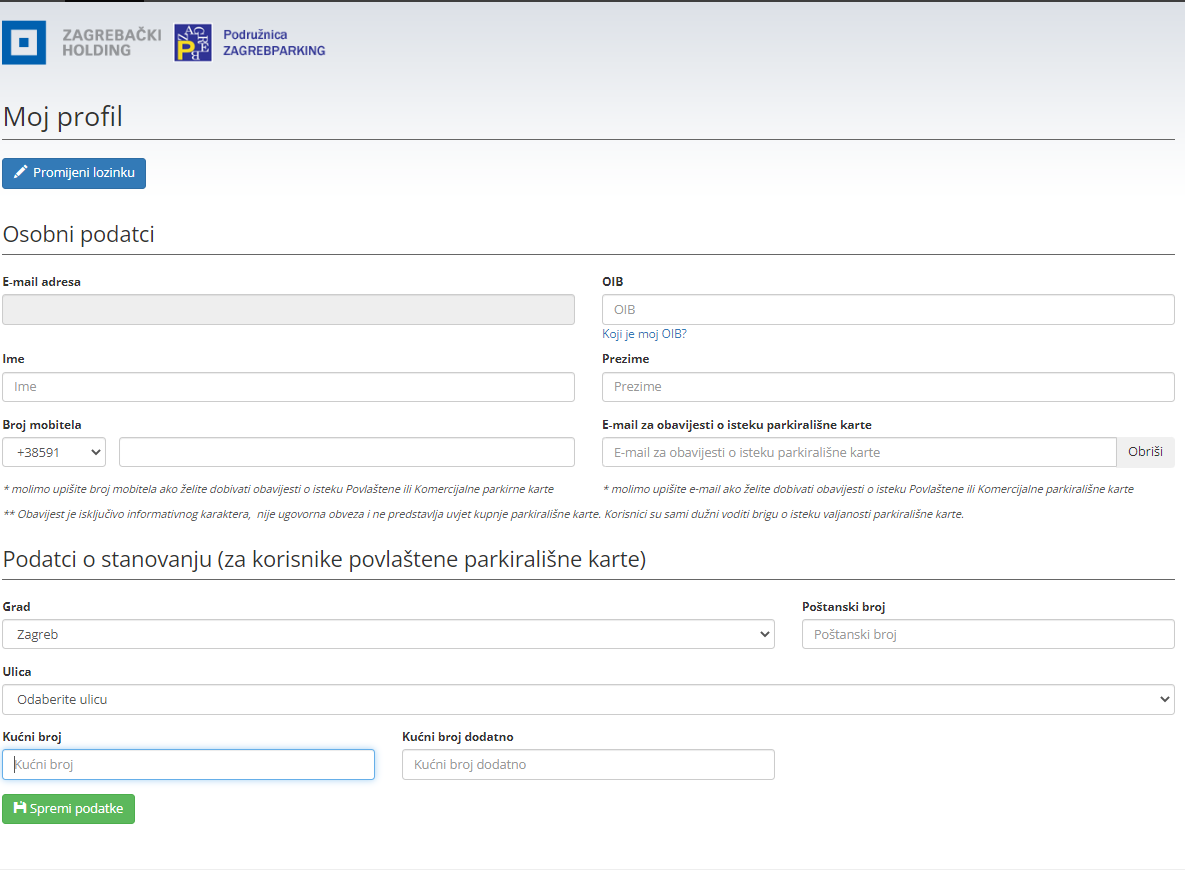Focus the Kućni broj dodatno field

[x=588, y=765]
